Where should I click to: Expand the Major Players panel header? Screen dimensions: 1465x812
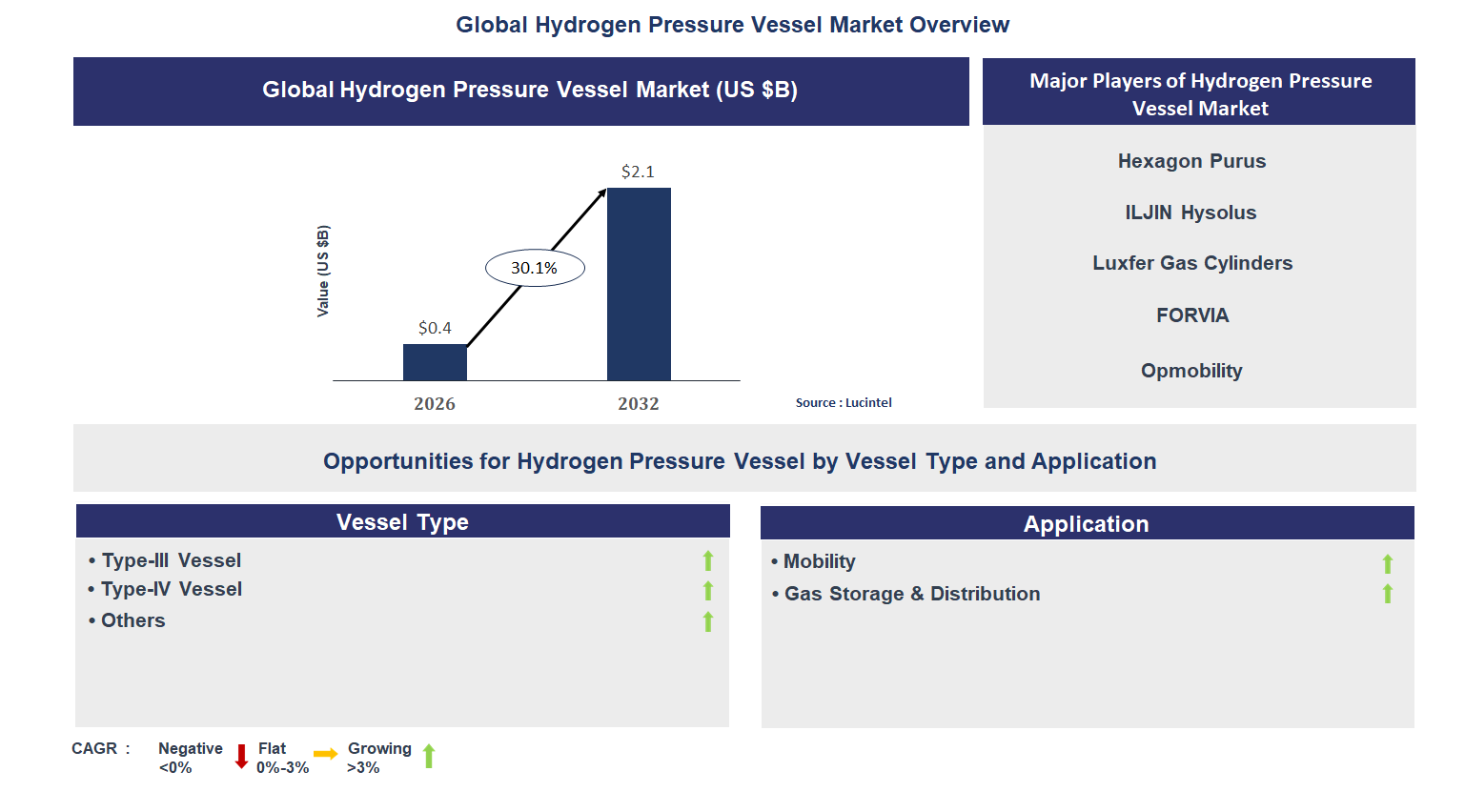point(1198,94)
